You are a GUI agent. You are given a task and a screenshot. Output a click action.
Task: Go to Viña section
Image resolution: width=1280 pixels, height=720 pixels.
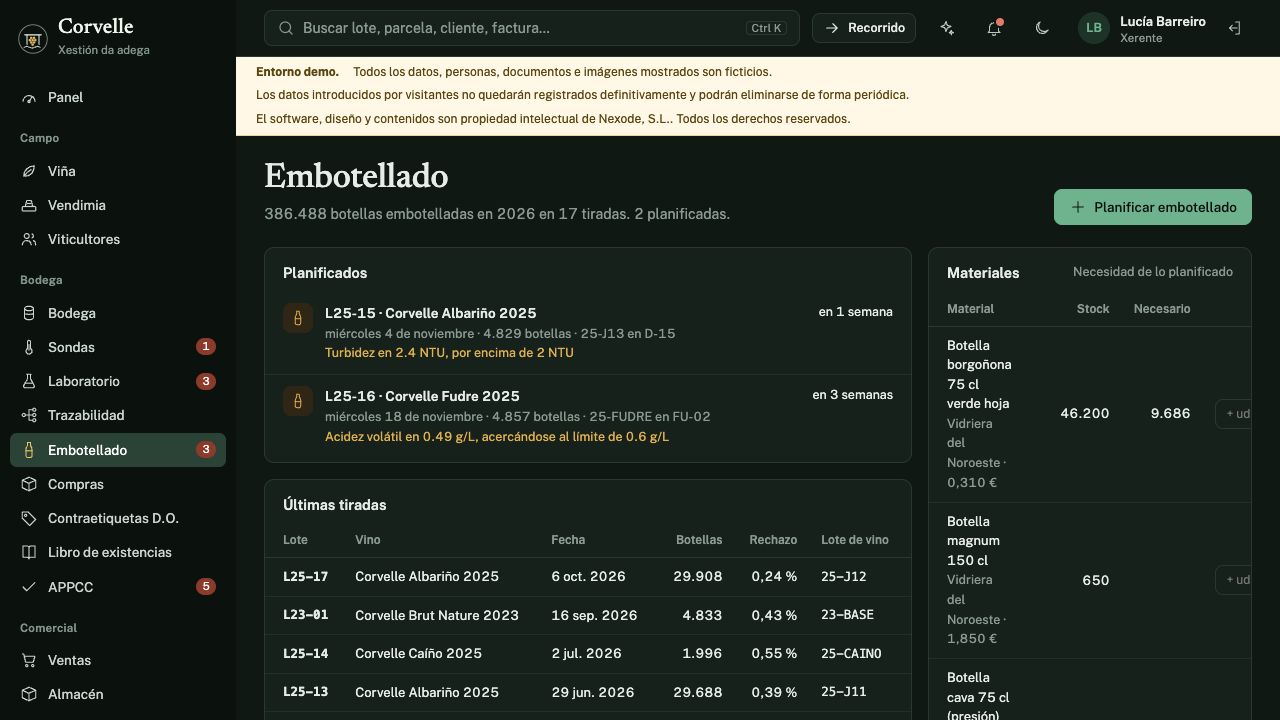(x=118, y=171)
